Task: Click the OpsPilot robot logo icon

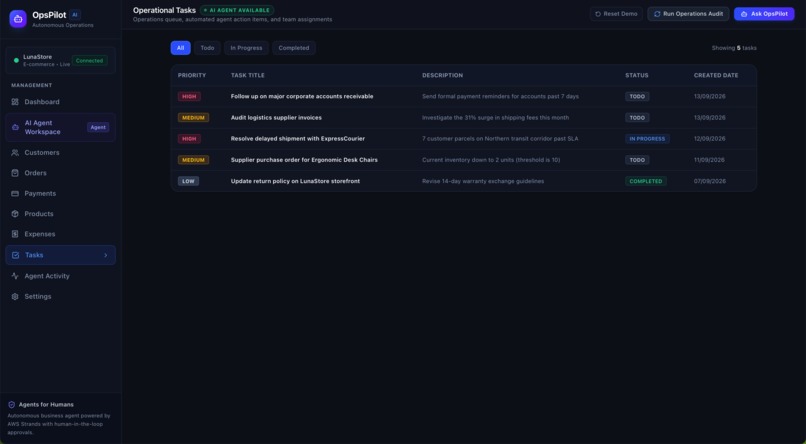Action: point(18,19)
